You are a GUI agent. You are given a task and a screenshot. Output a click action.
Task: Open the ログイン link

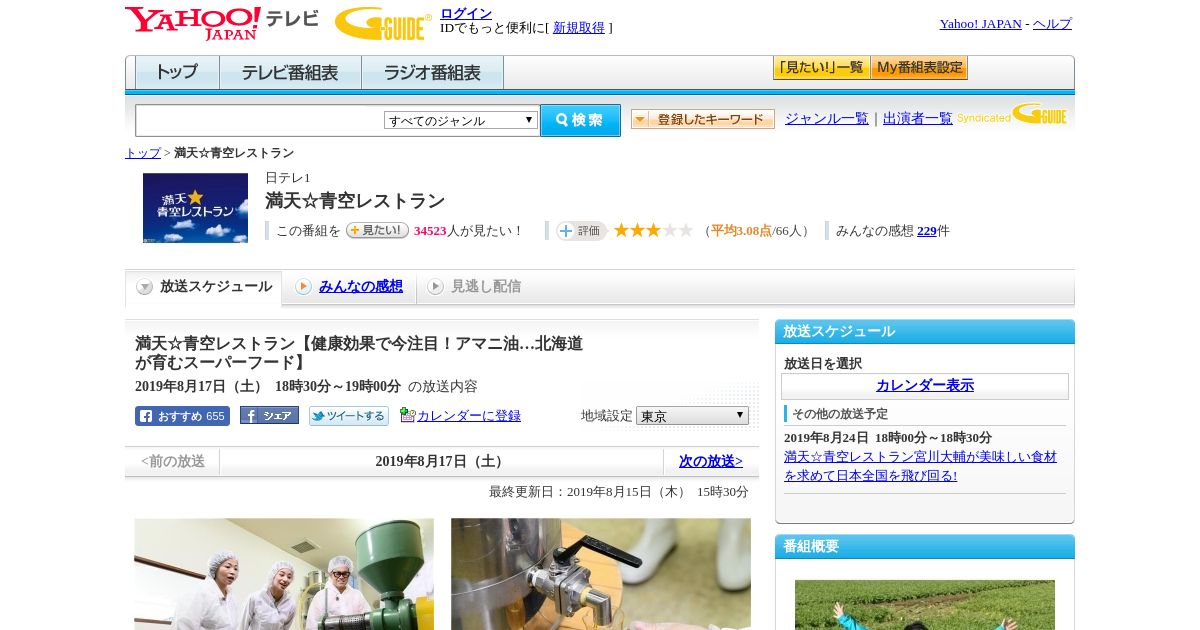point(466,13)
